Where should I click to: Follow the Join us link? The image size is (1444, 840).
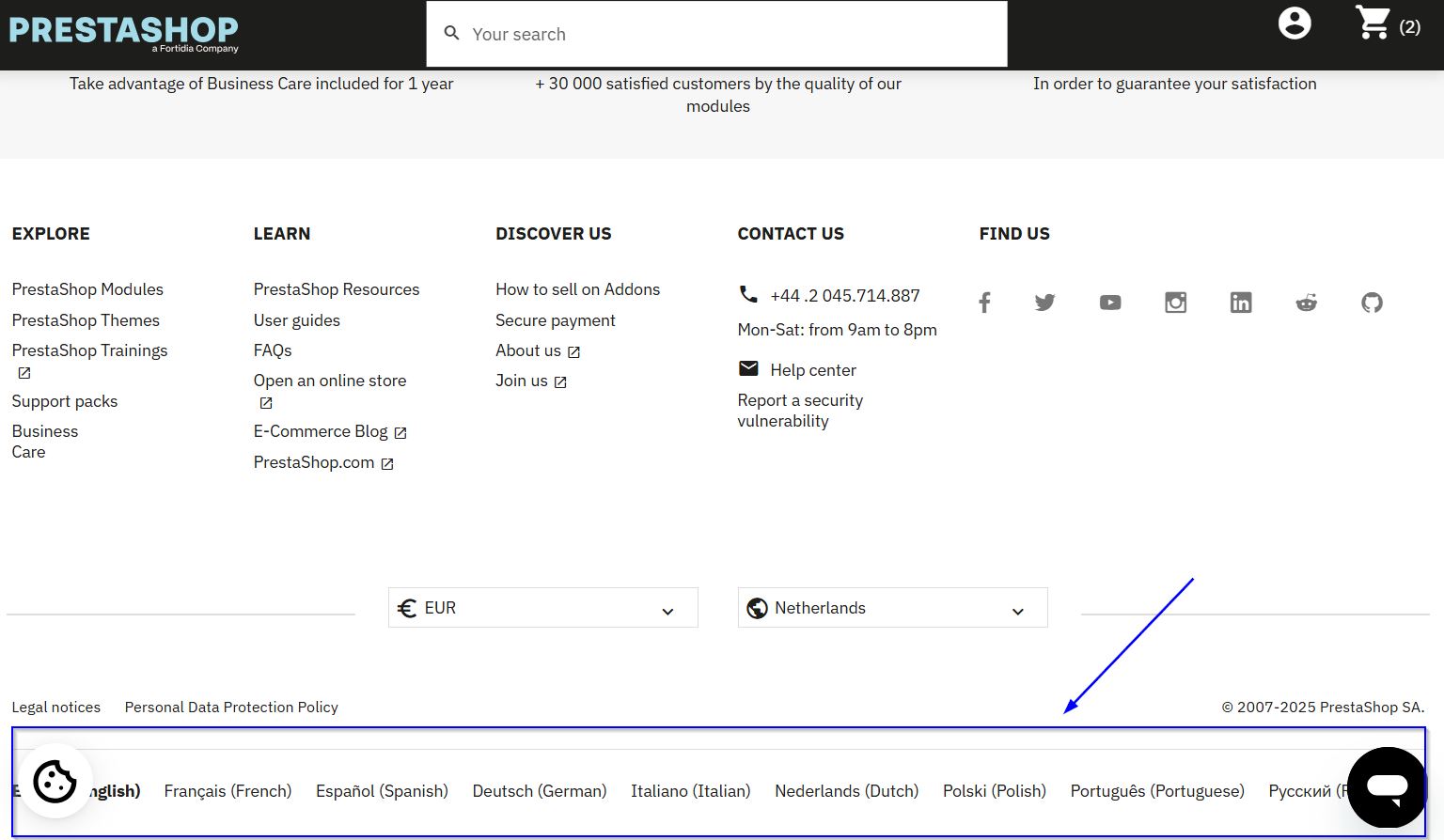[x=522, y=381]
